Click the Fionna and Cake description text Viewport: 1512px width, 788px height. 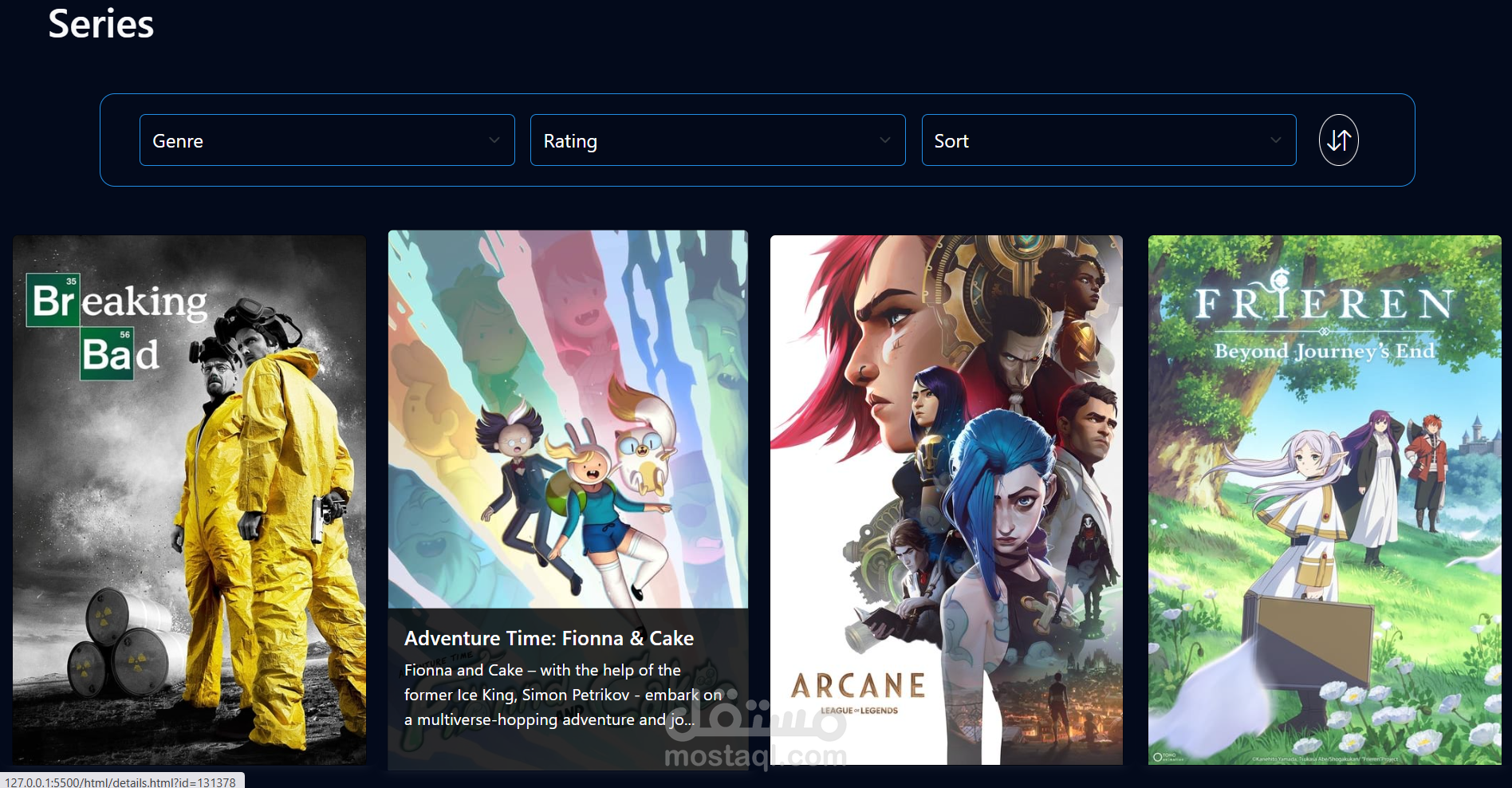click(563, 695)
